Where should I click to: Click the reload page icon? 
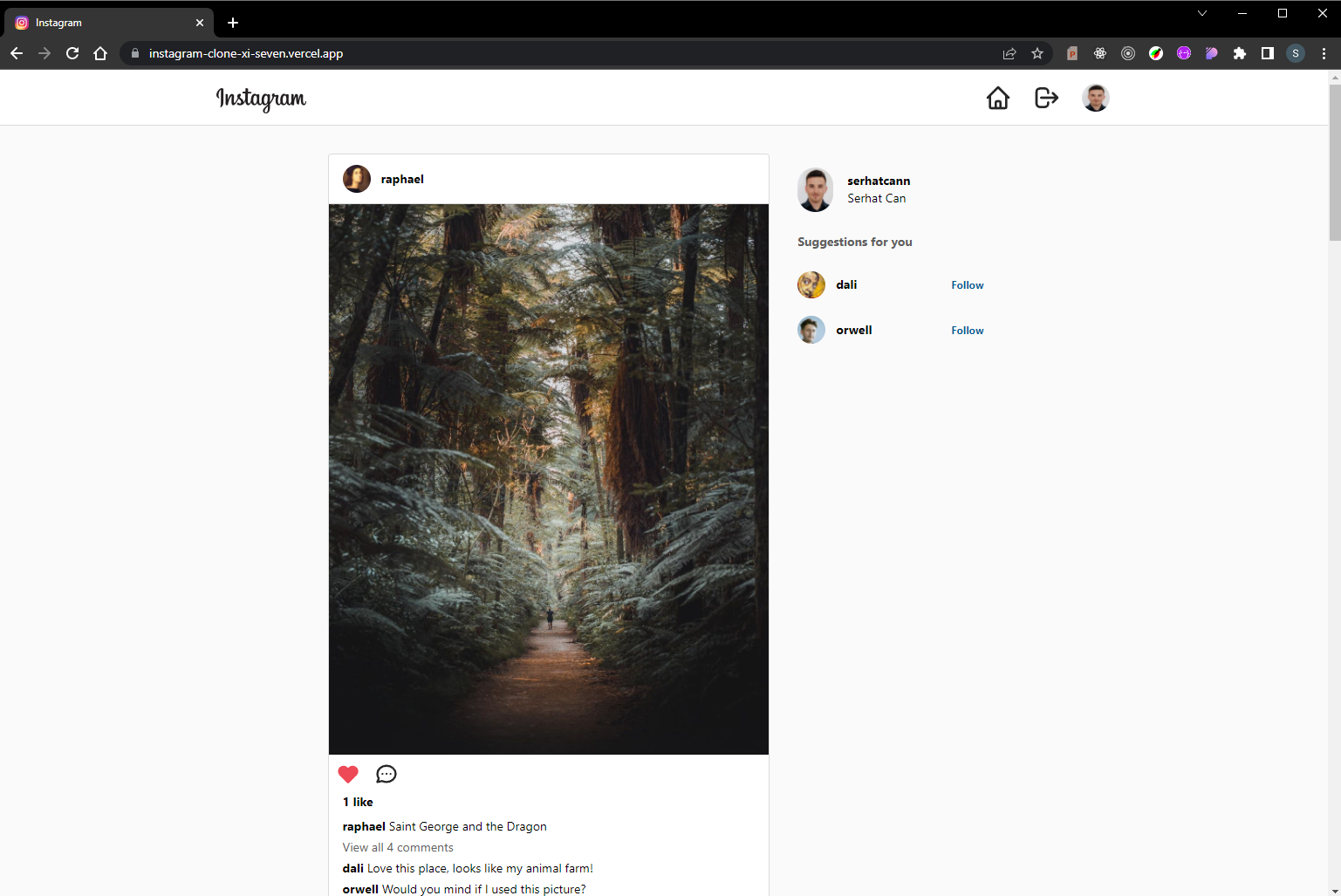(72, 53)
